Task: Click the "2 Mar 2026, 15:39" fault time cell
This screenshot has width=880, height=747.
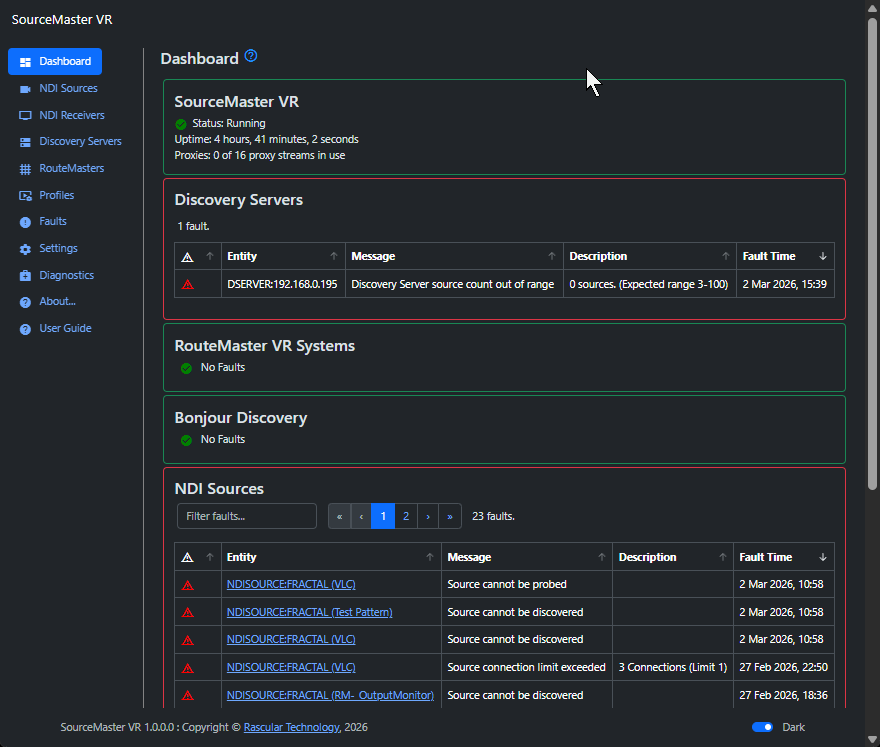Action: (x=785, y=285)
